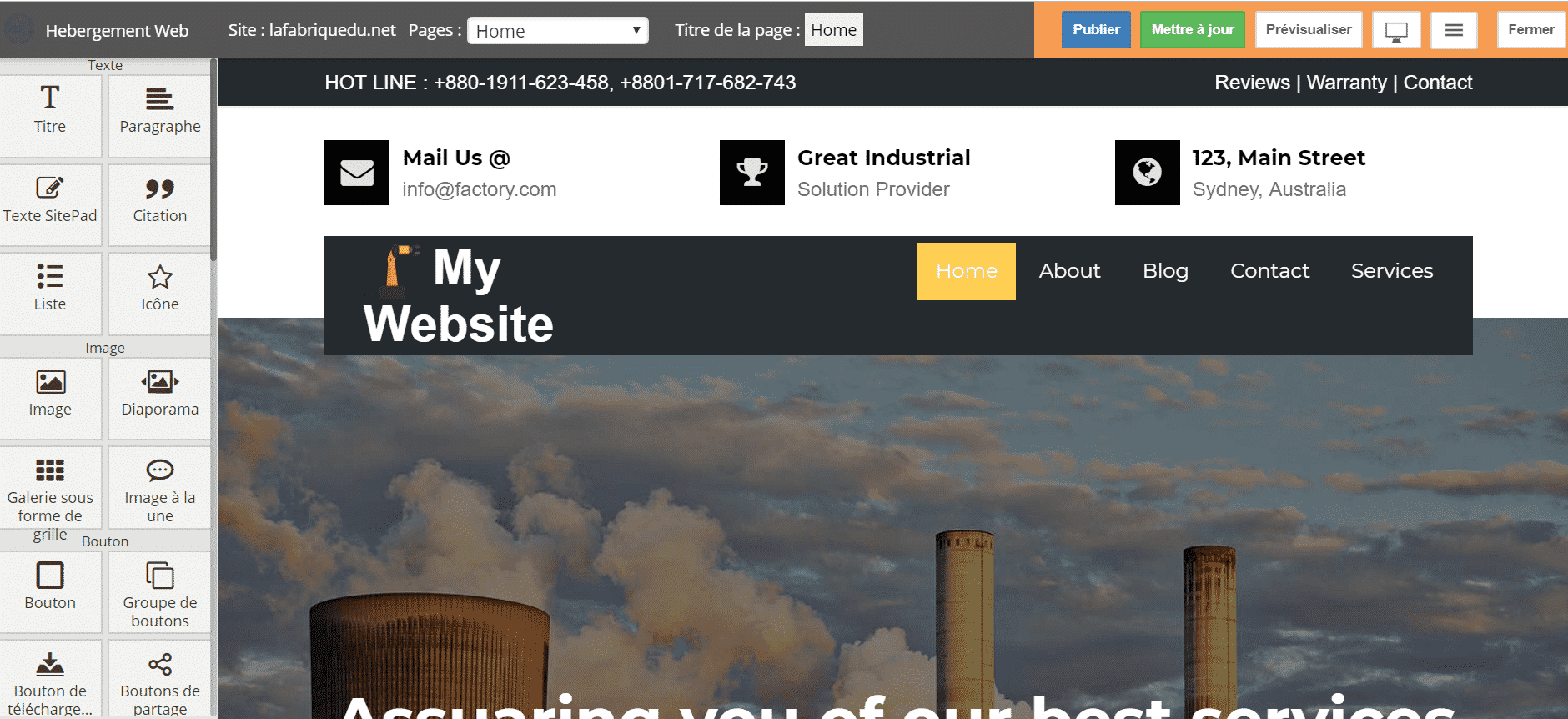Open the About menu item
Viewport: 1568px width, 719px height.
[1069, 271]
